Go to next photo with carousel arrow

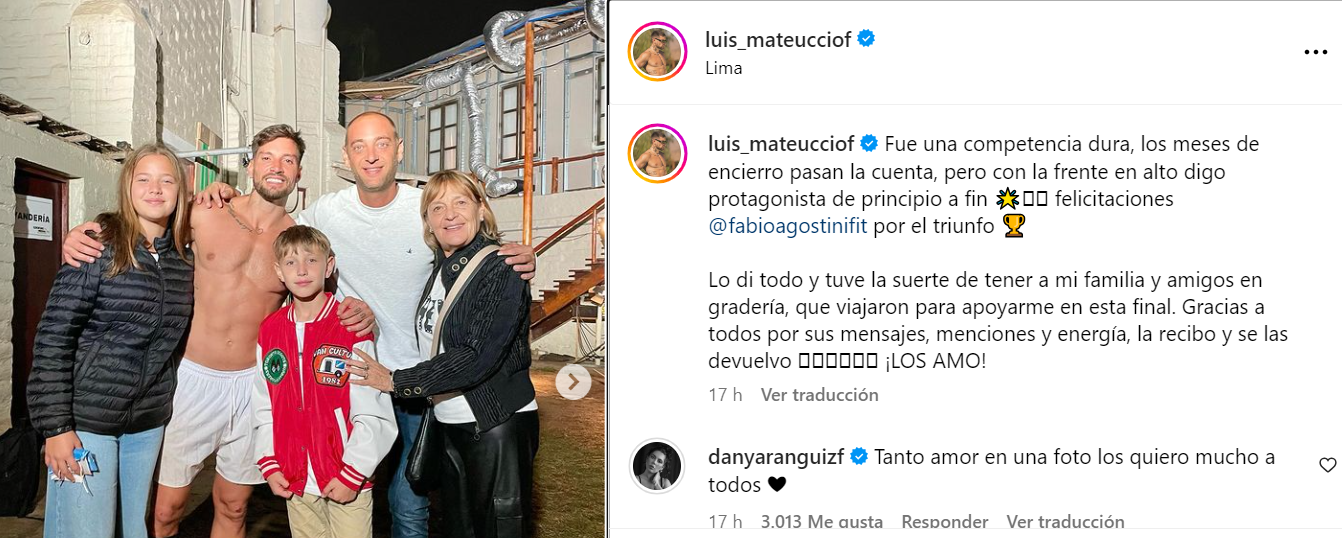click(573, 381)
